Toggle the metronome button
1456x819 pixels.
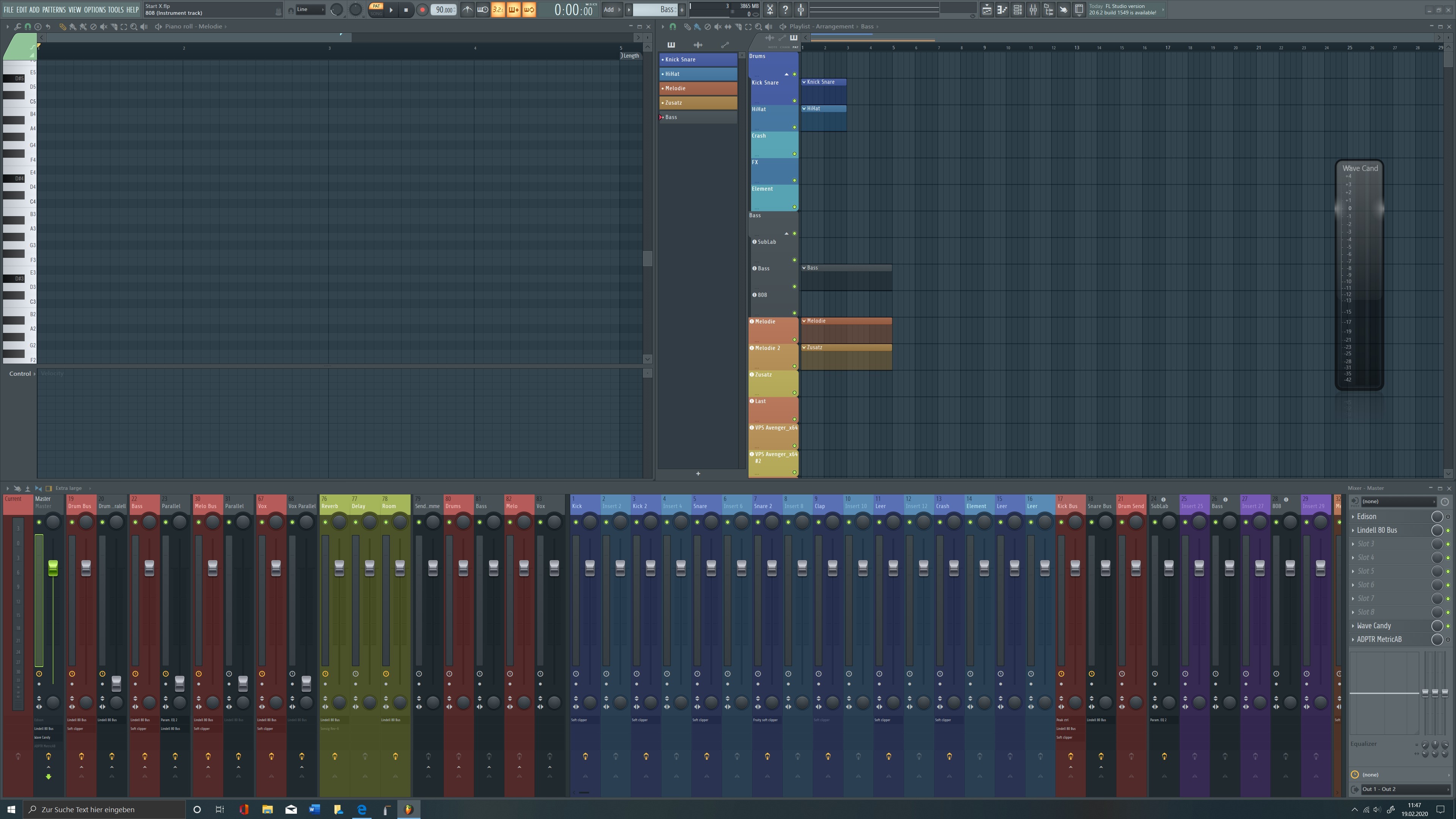pyautogui.click(x=467, y=9)
